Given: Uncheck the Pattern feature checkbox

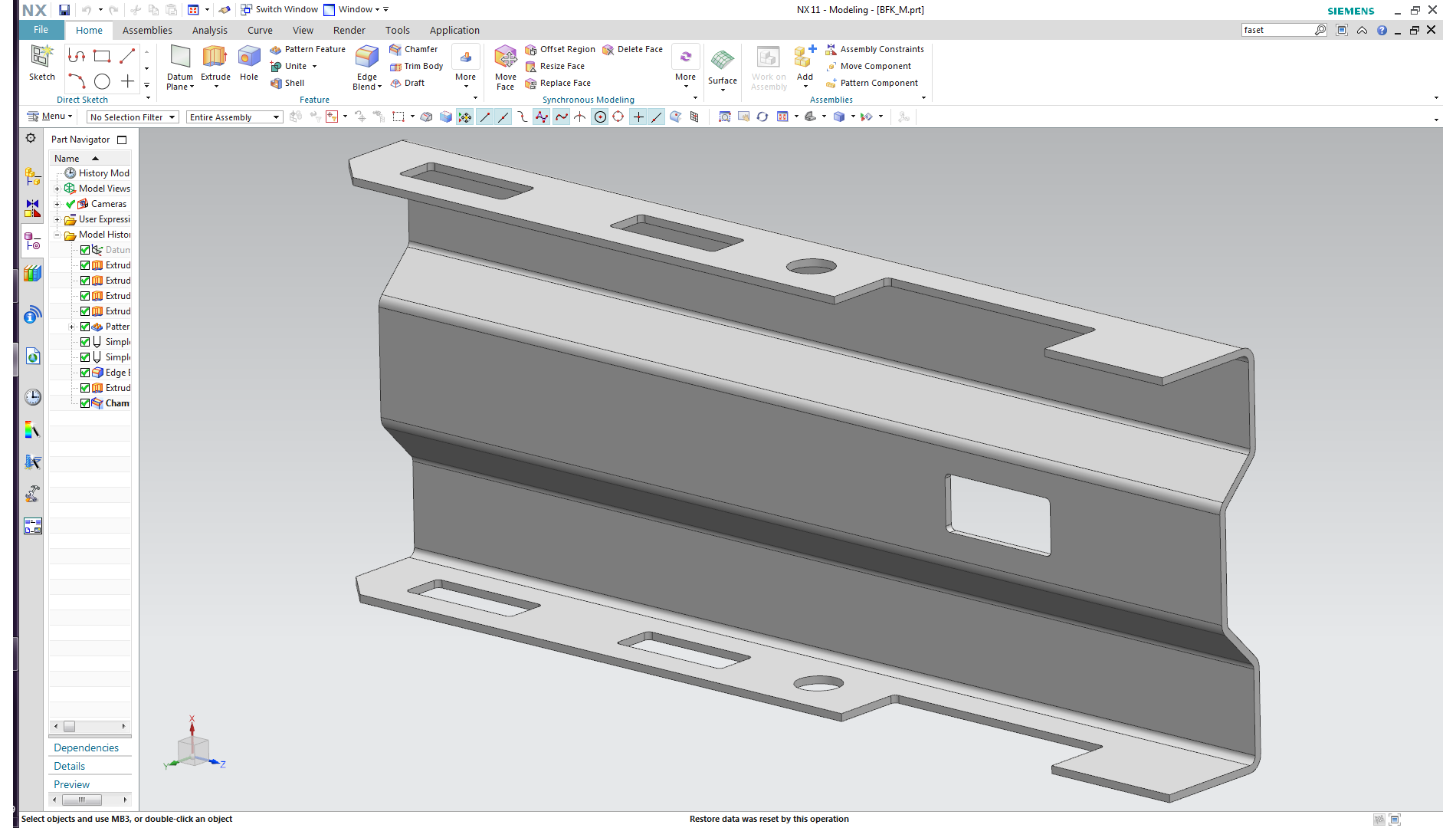Looking at the screenshot, I should (85, 327).
